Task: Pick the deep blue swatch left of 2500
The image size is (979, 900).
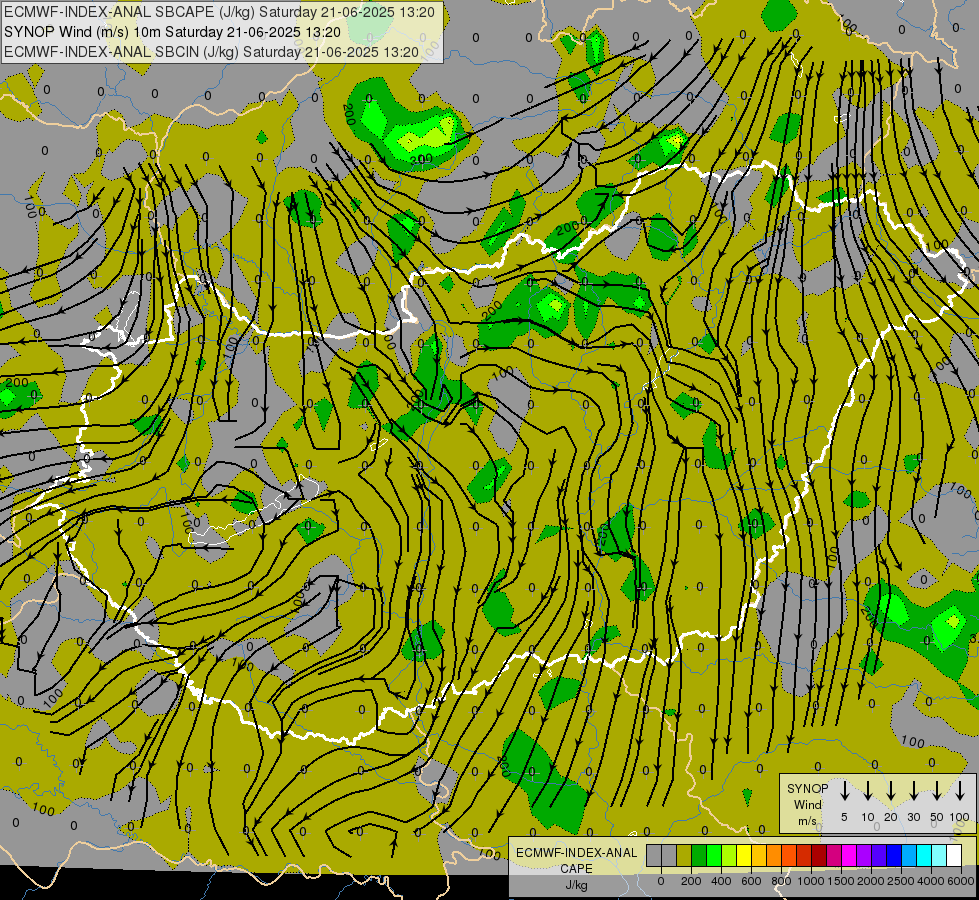Action: (893, 855)
